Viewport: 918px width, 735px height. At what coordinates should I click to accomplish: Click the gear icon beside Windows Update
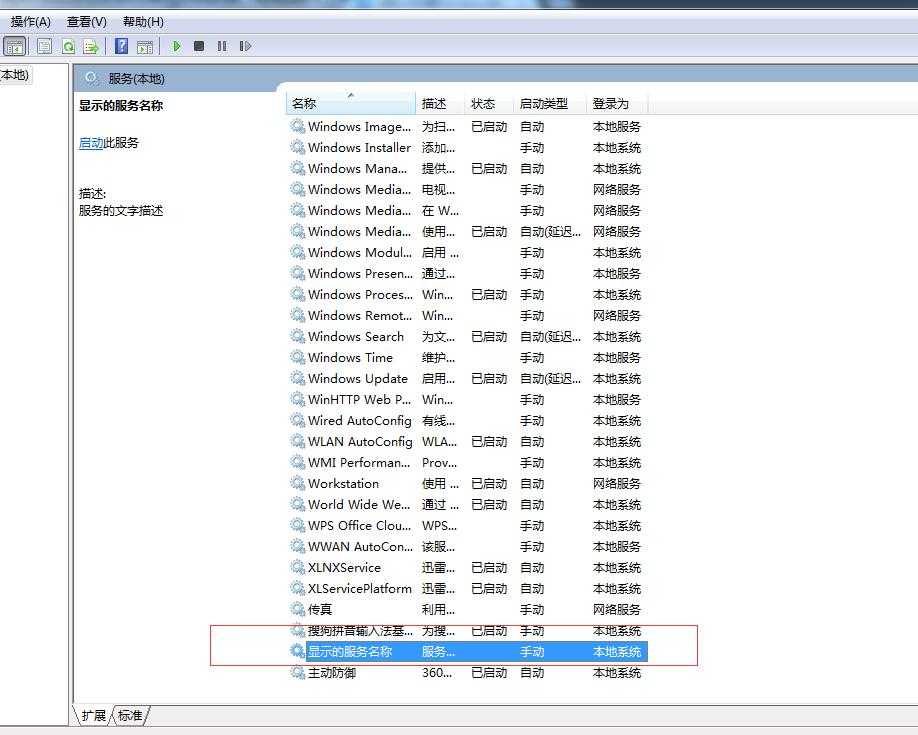point(298,378)
